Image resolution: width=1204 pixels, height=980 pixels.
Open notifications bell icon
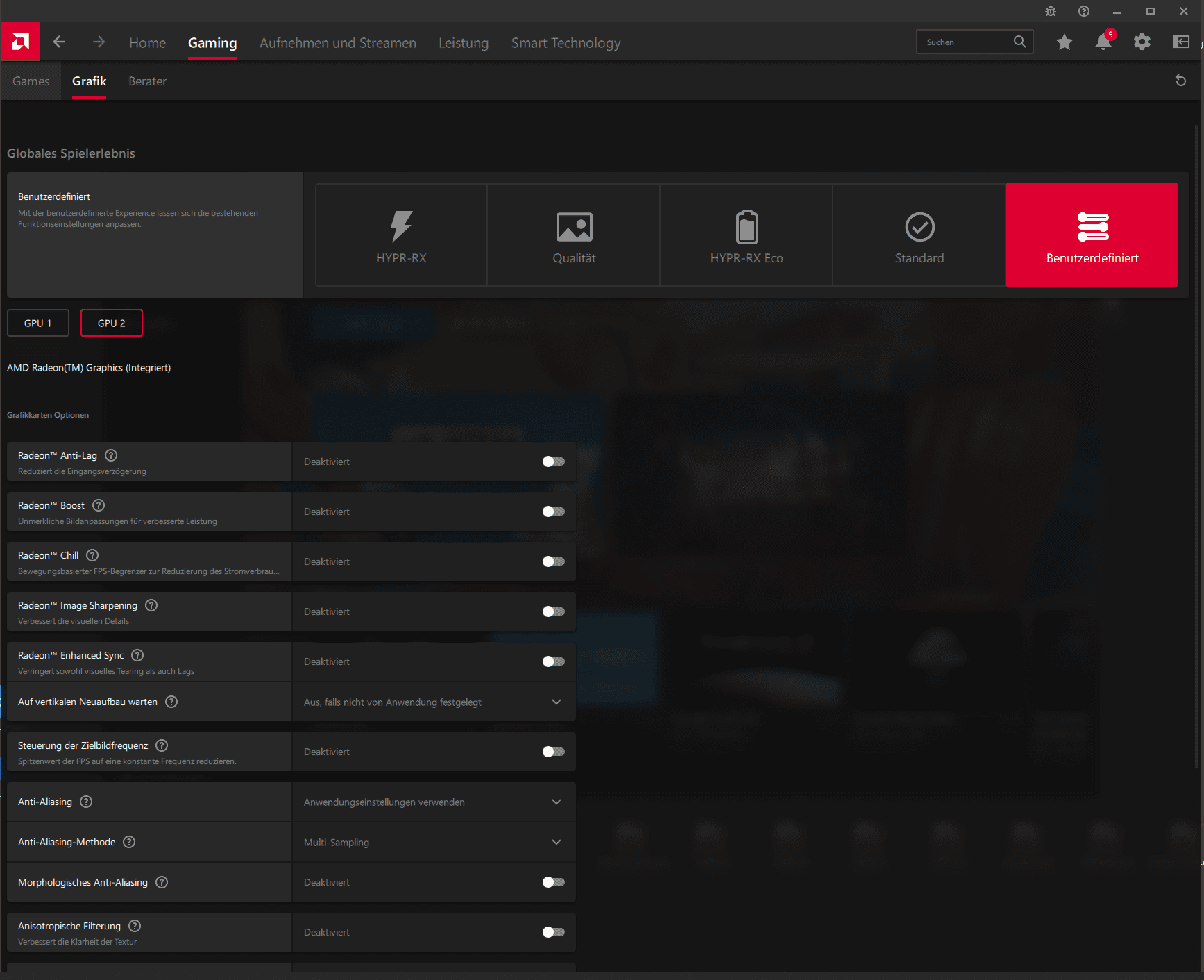pyautogui.click(x=1103, y=42)
